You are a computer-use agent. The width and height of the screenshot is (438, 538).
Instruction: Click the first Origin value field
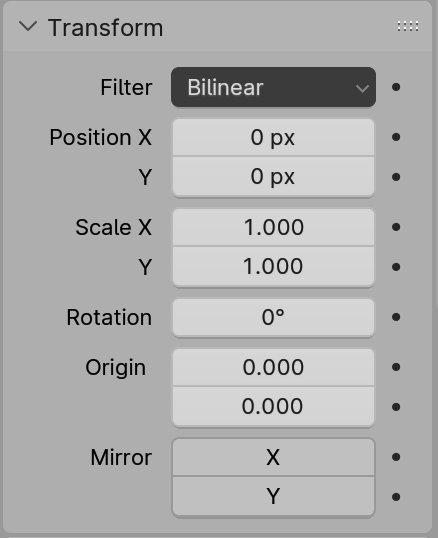[x=273, y=367]
